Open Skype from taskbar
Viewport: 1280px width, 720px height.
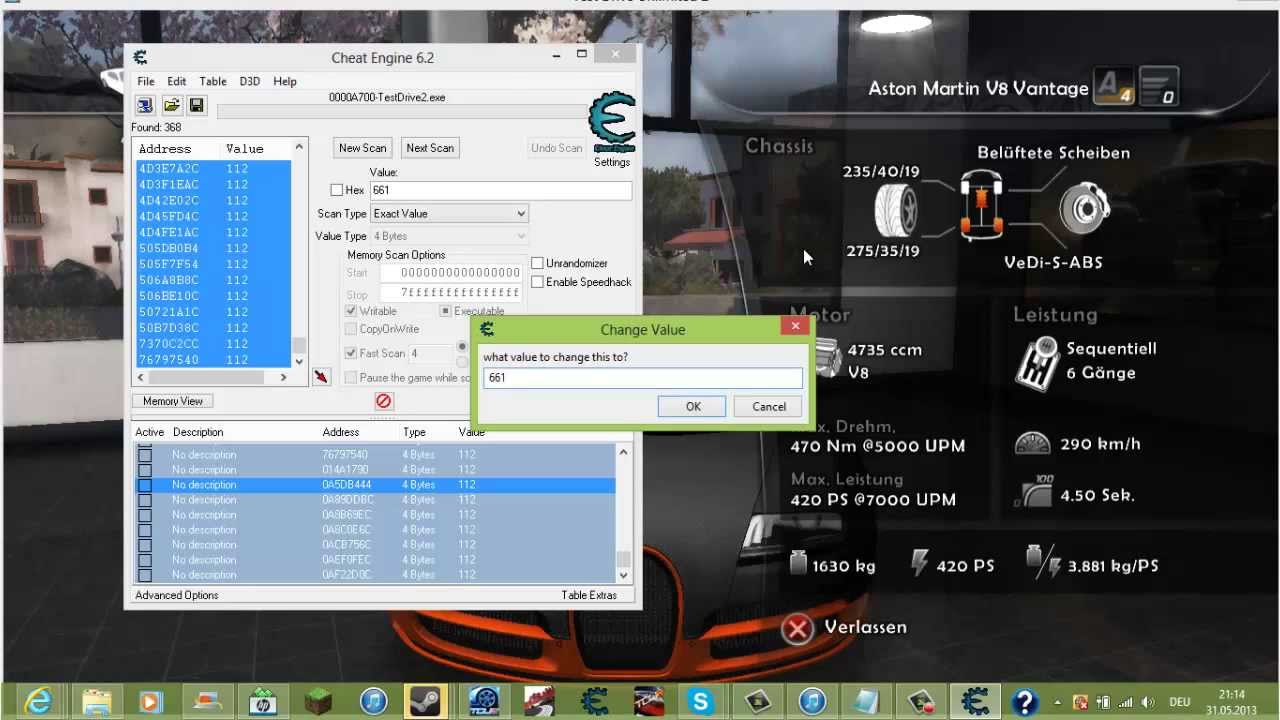(701, 701)
